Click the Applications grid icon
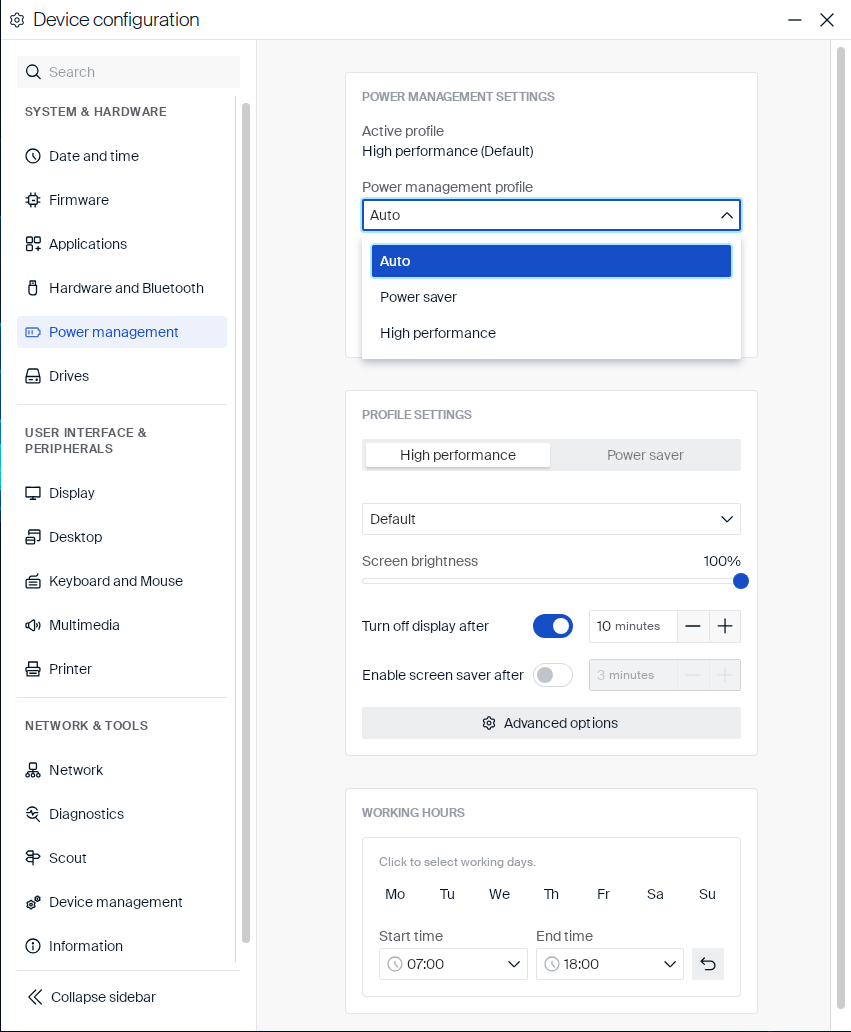Image resolution: width=851 pixels, height=1032 pixels. (x=33, y=244)
